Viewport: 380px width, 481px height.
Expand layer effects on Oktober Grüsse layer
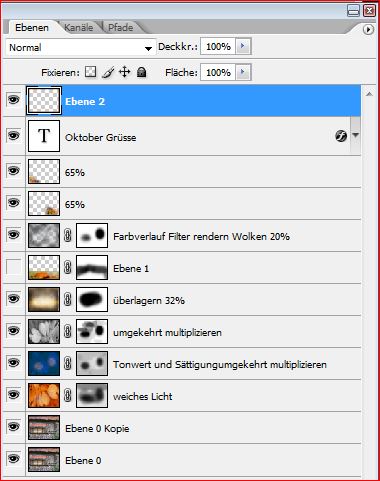point(356,135)
